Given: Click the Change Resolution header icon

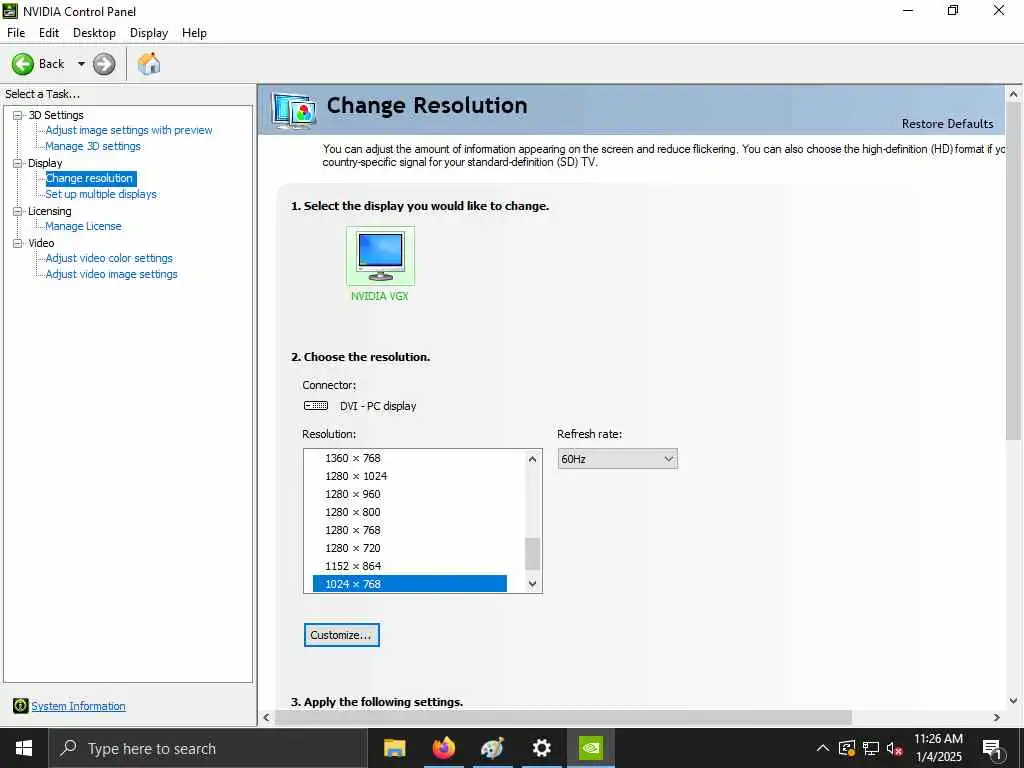Looking at the screenshot, I should [295, 110].
